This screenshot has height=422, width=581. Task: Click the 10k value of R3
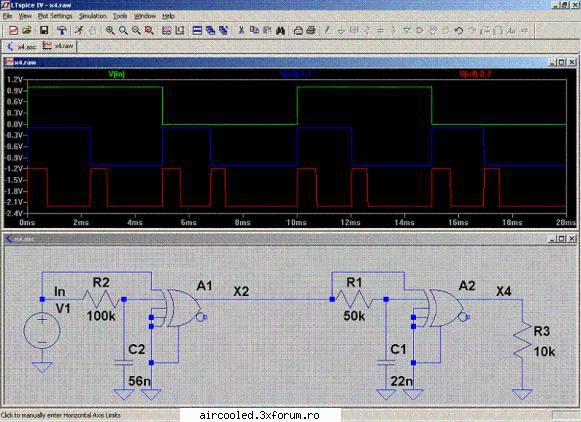point(544,351)
